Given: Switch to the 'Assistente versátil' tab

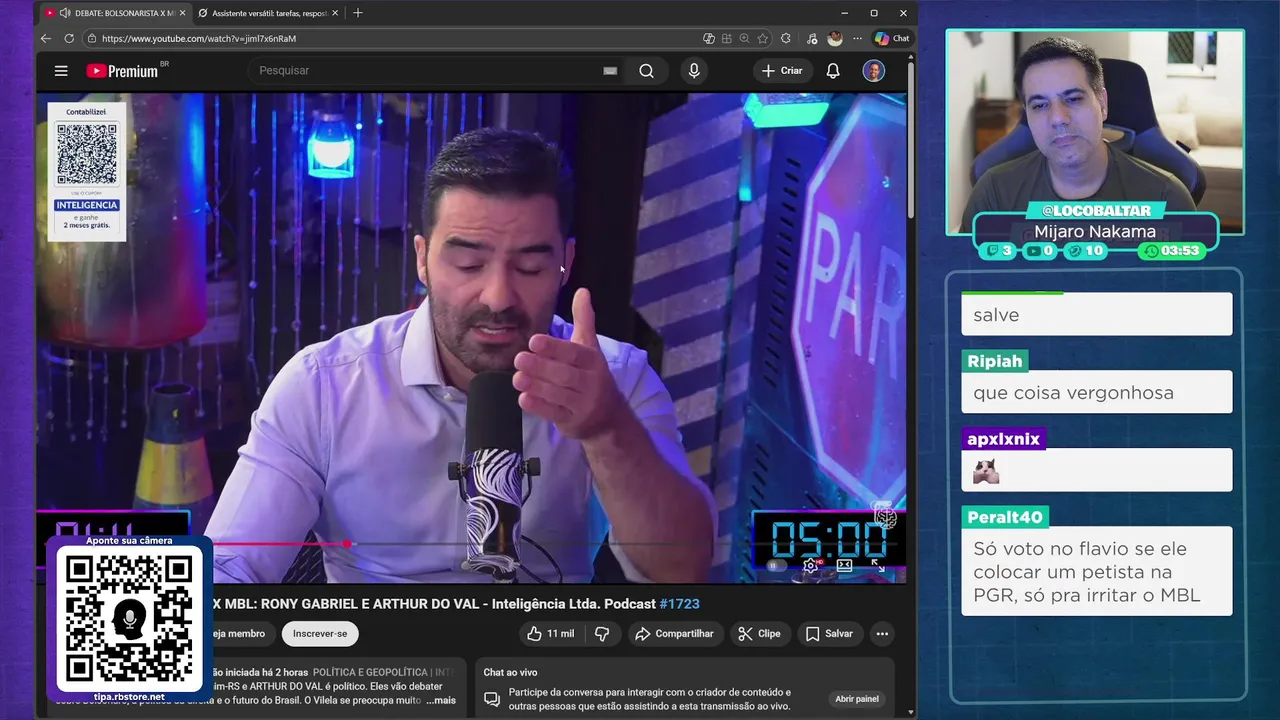Looking at the screenshot, I should 268,13.
